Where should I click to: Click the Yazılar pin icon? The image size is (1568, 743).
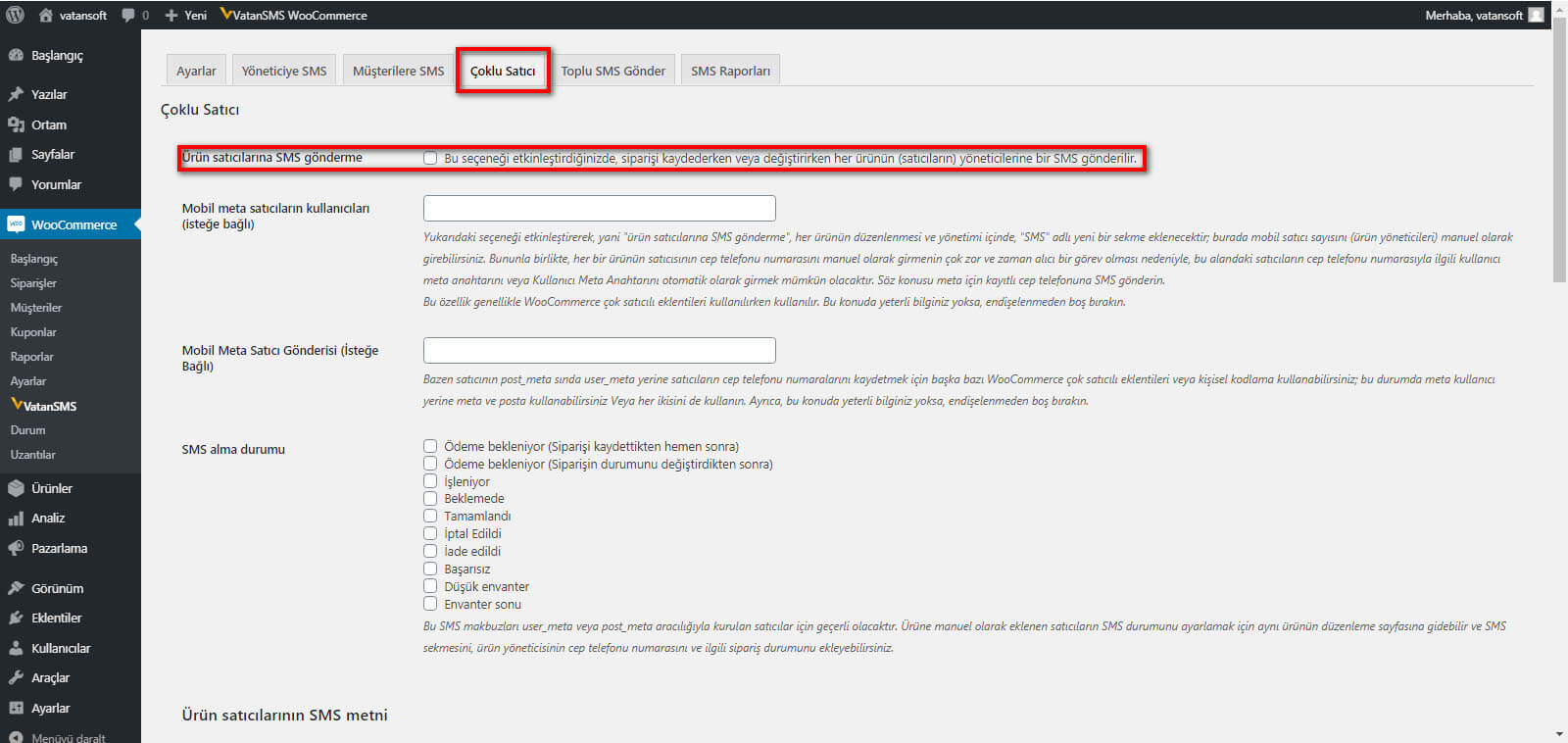coord(16,94)
